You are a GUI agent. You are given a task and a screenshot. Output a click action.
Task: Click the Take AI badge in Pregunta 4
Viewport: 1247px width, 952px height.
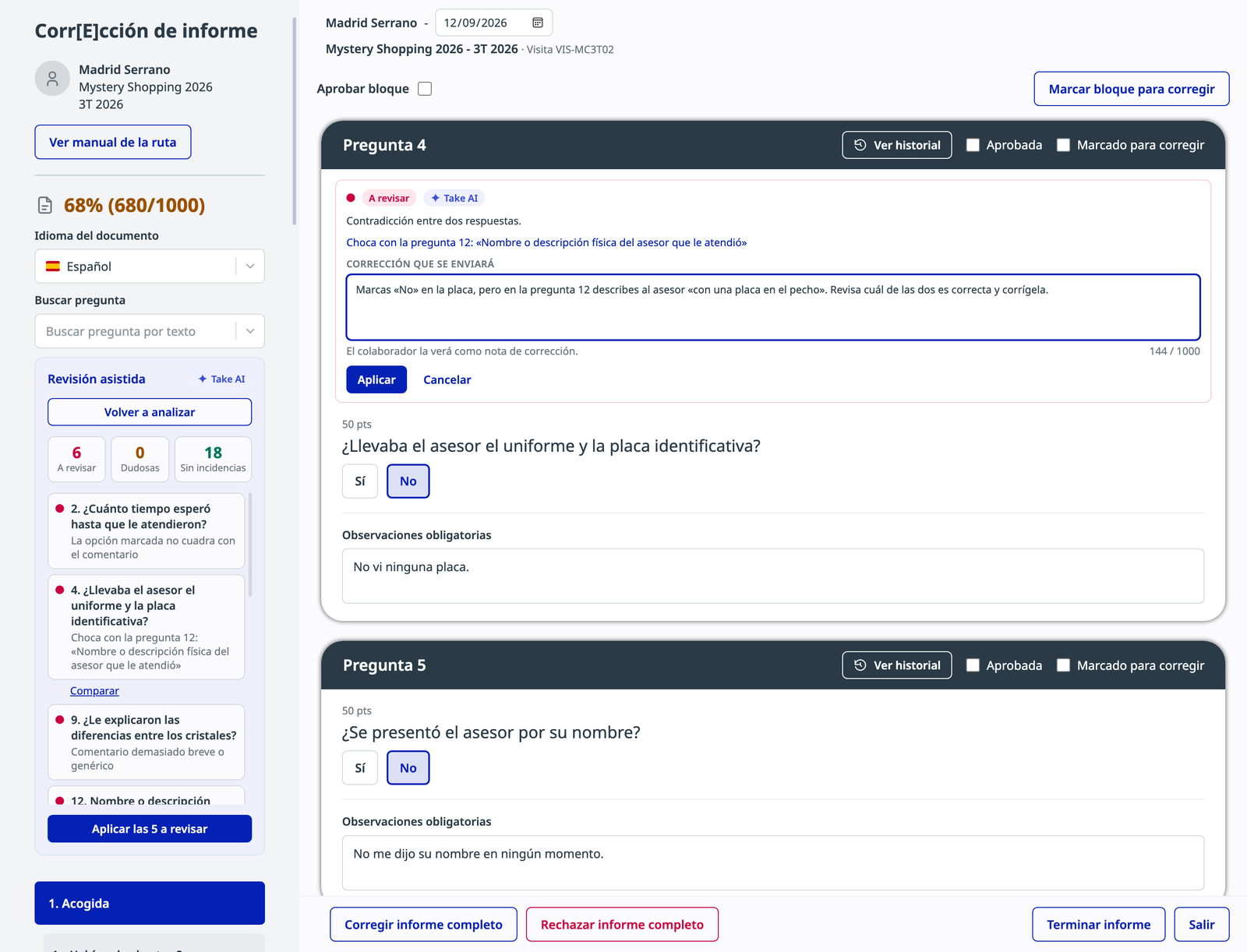pyautogui.click(x=454, y=198)
